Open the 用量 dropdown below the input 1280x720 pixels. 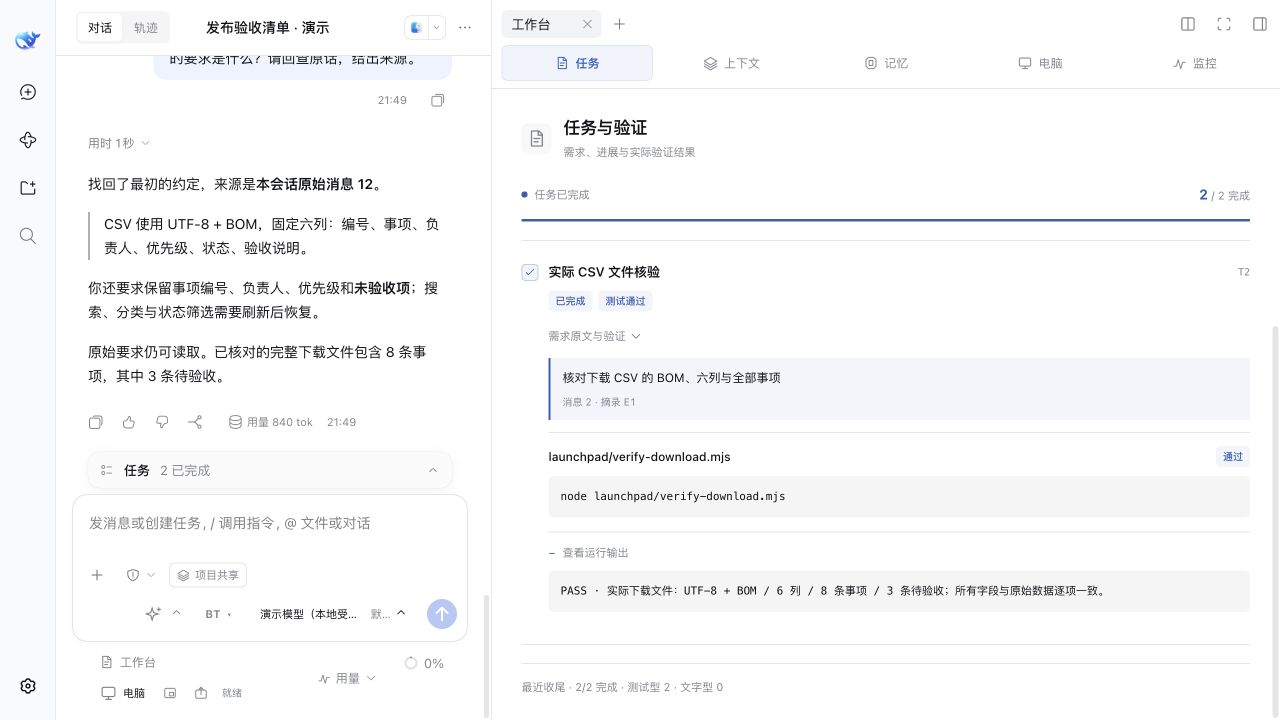347,678
